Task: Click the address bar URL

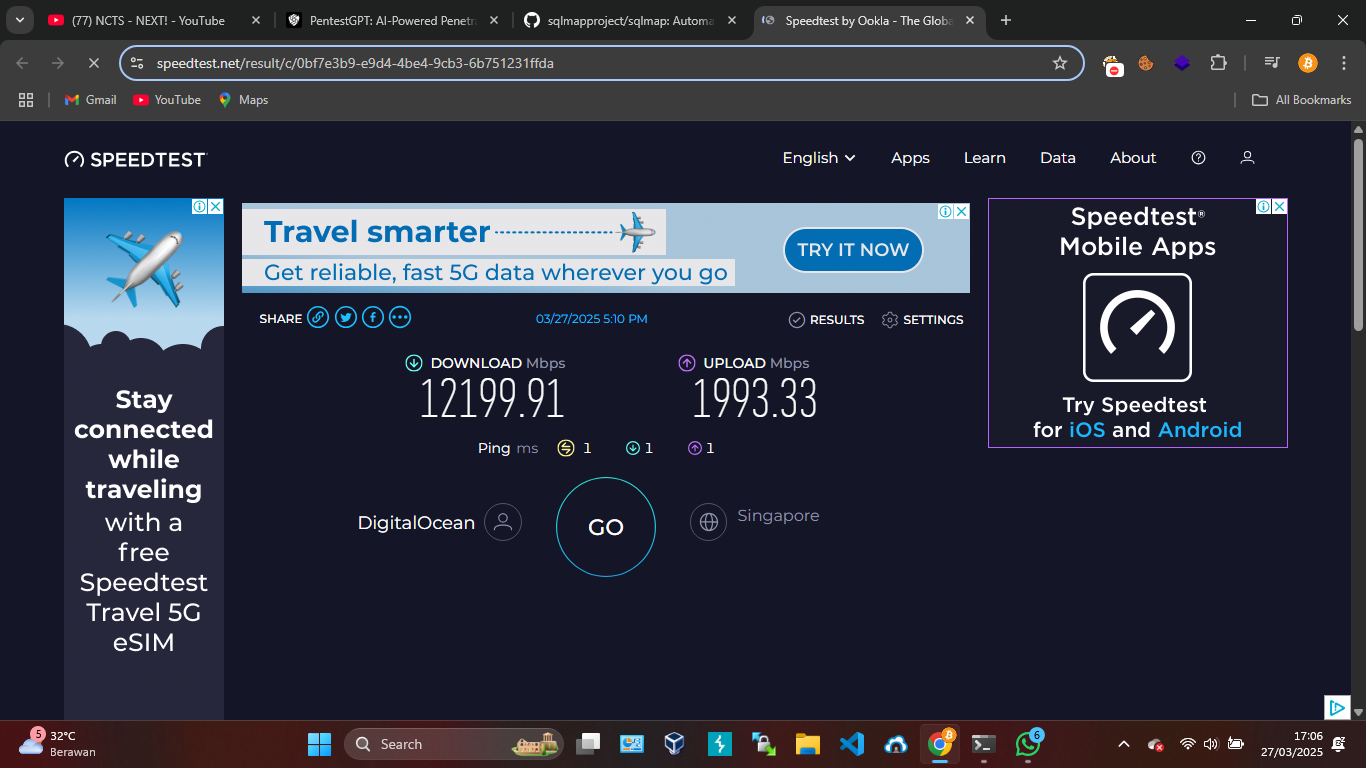Action: click(355, 63)
